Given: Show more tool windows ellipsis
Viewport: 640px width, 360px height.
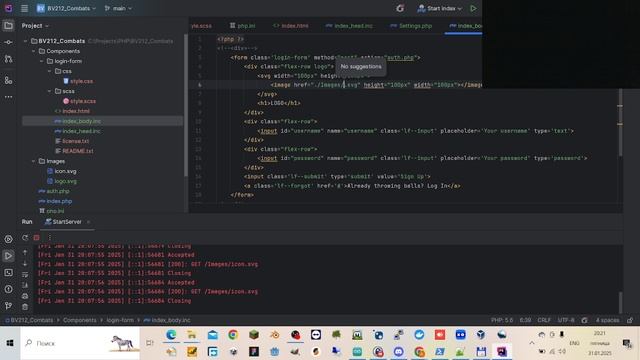Looking at the screenshot, I should pyautogui.click(x=8, y=97).
